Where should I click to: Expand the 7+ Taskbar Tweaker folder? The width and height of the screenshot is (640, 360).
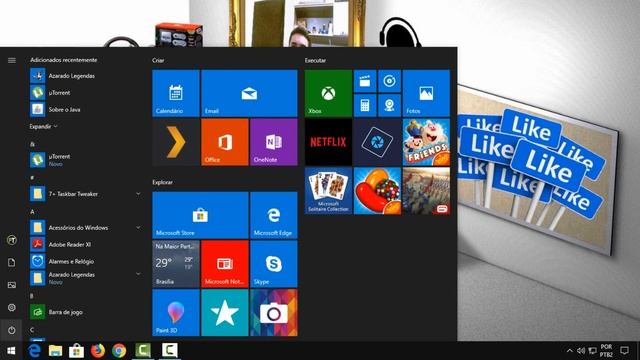(138, 194)
